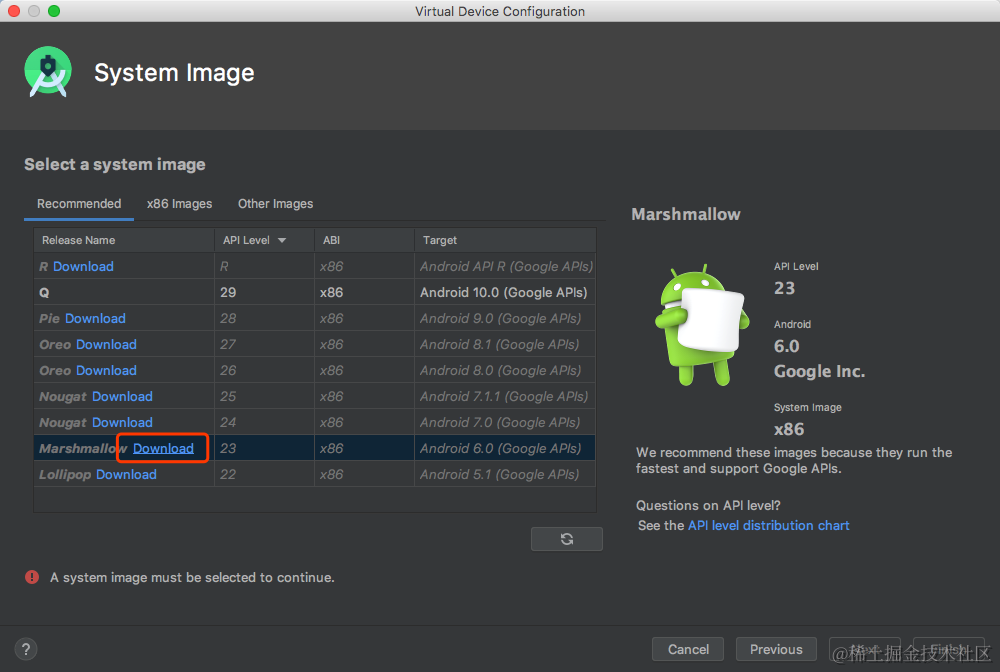Open the Other Images tab
1000x672 pixels.
[x=276, y=203]
